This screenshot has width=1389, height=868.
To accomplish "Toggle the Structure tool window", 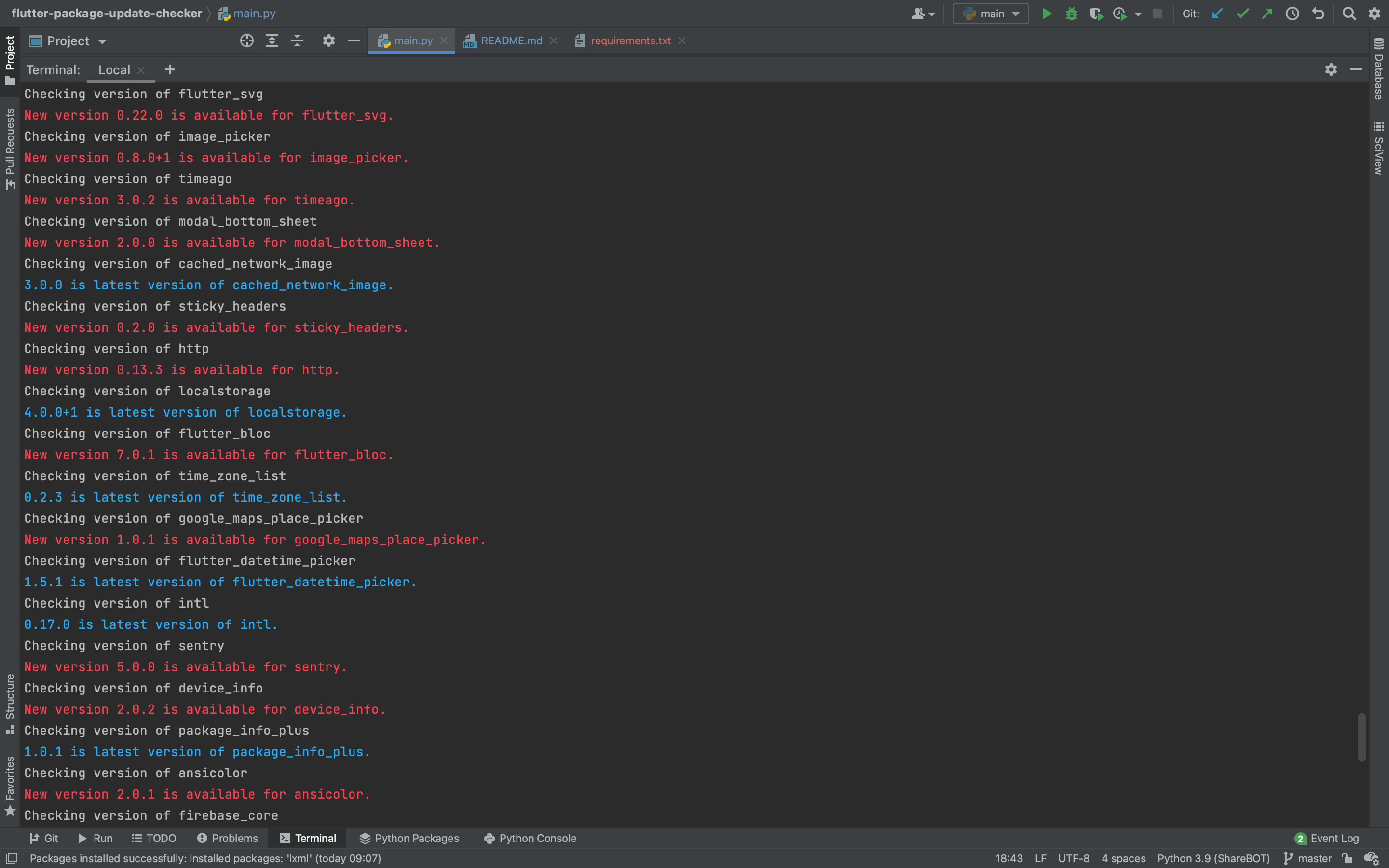I will tap(10, 703).
